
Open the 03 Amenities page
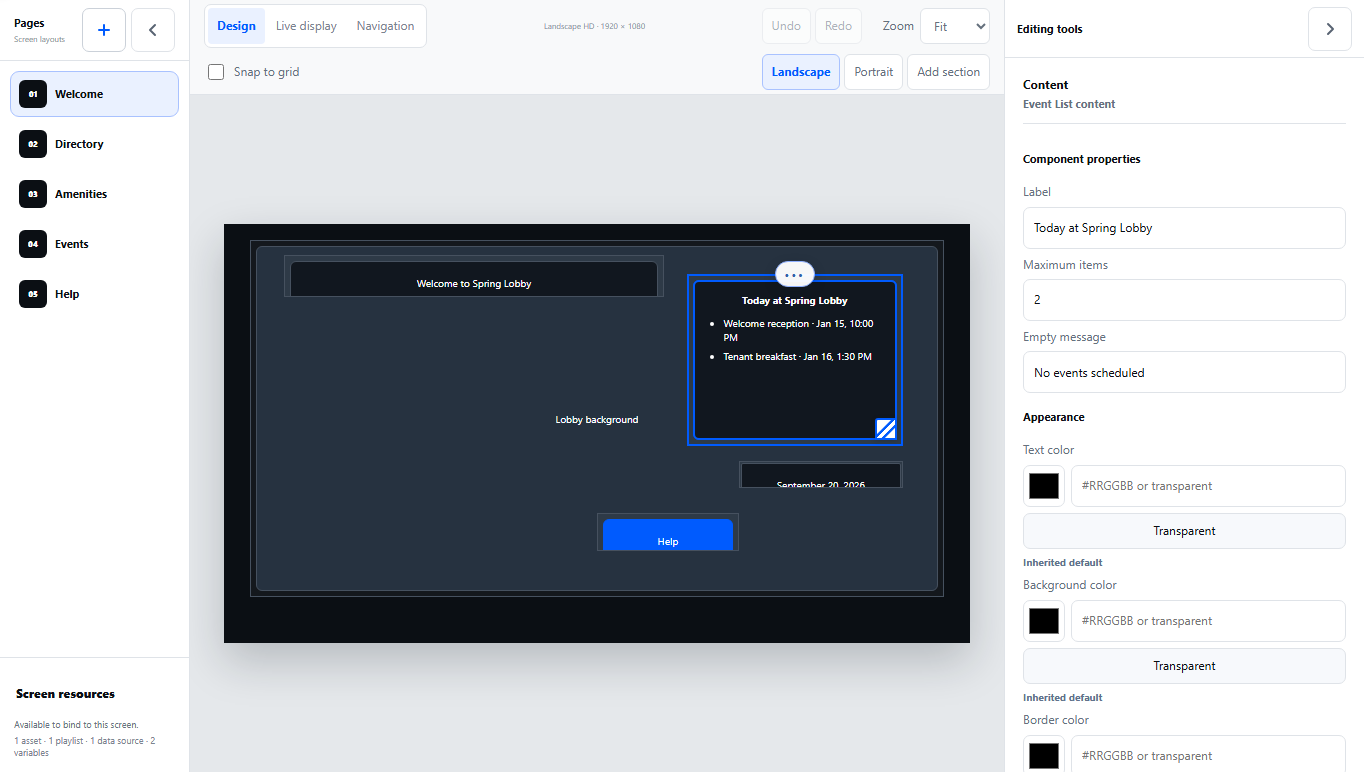(94, 194)
